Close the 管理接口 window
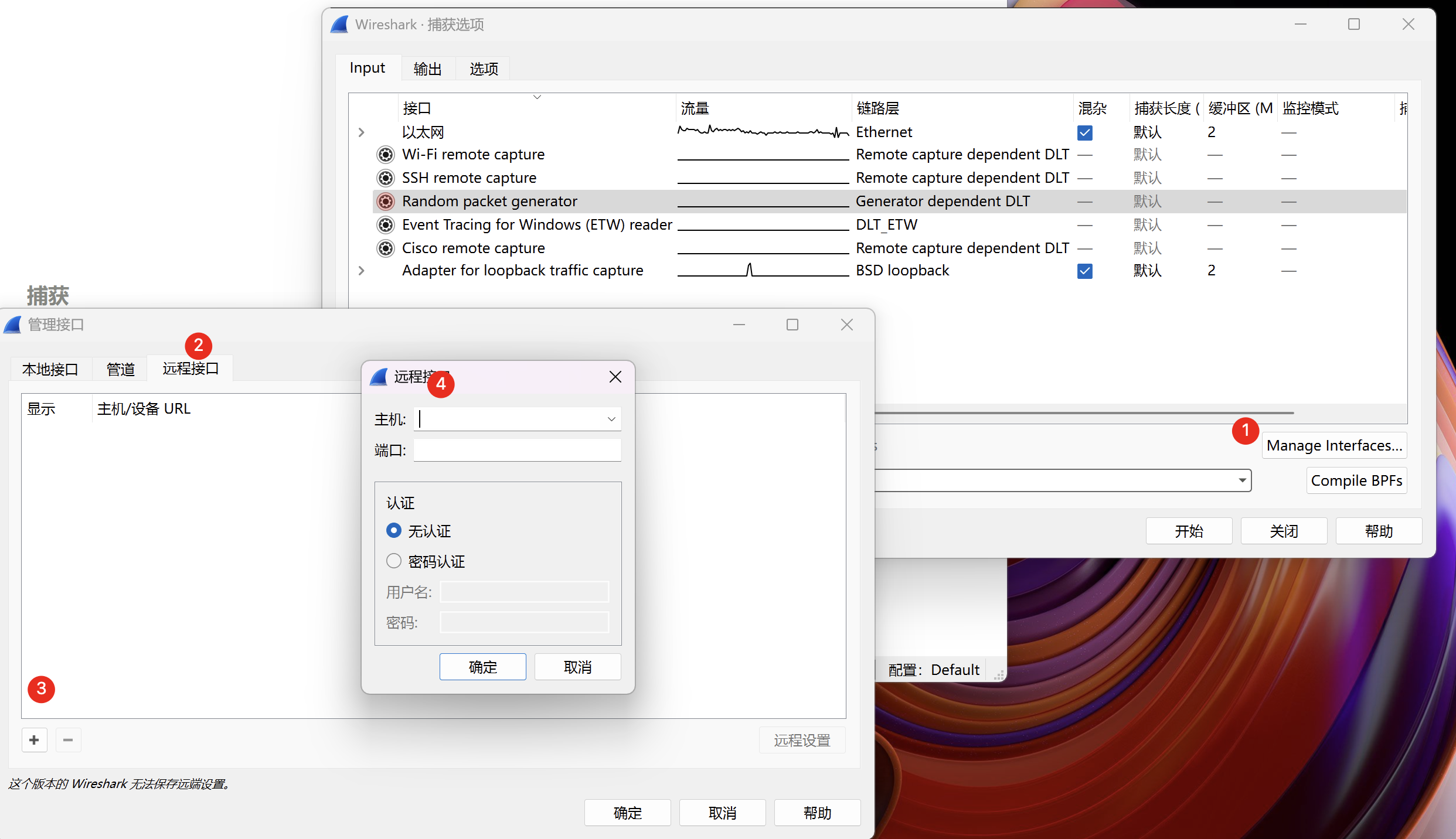Image resolution: width=1456 pixels, height=839 pixels. (846, 325)
